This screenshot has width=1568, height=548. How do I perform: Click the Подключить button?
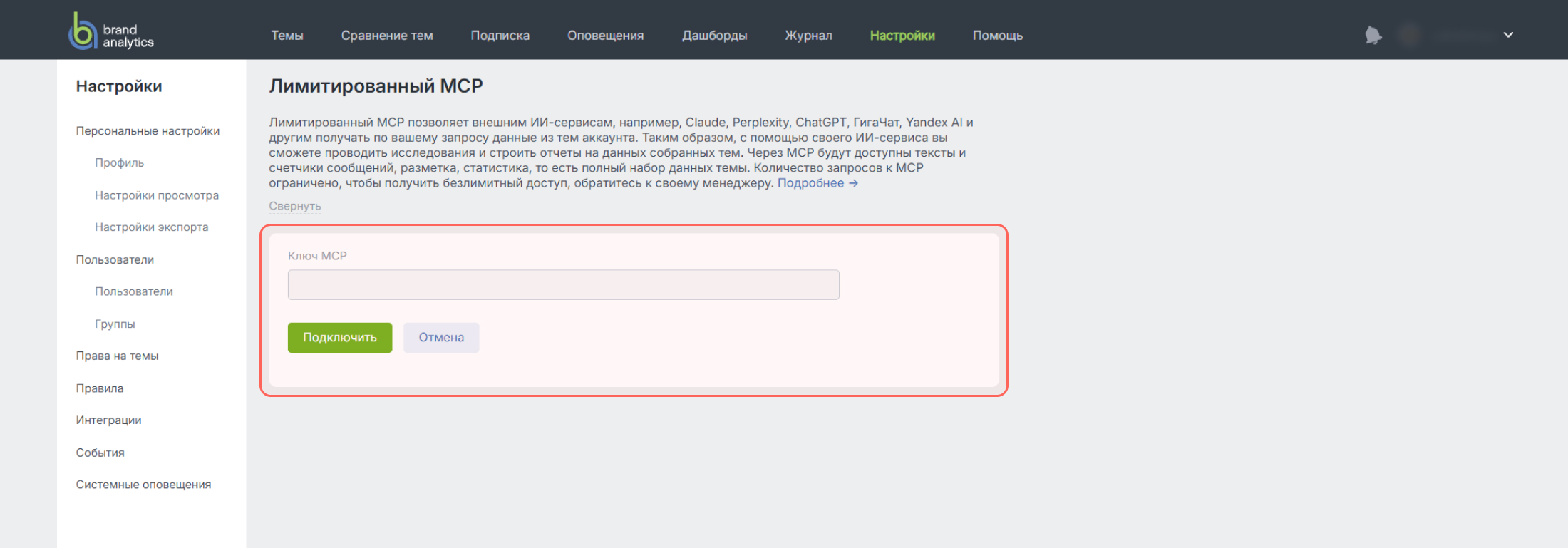click(340, 338)
